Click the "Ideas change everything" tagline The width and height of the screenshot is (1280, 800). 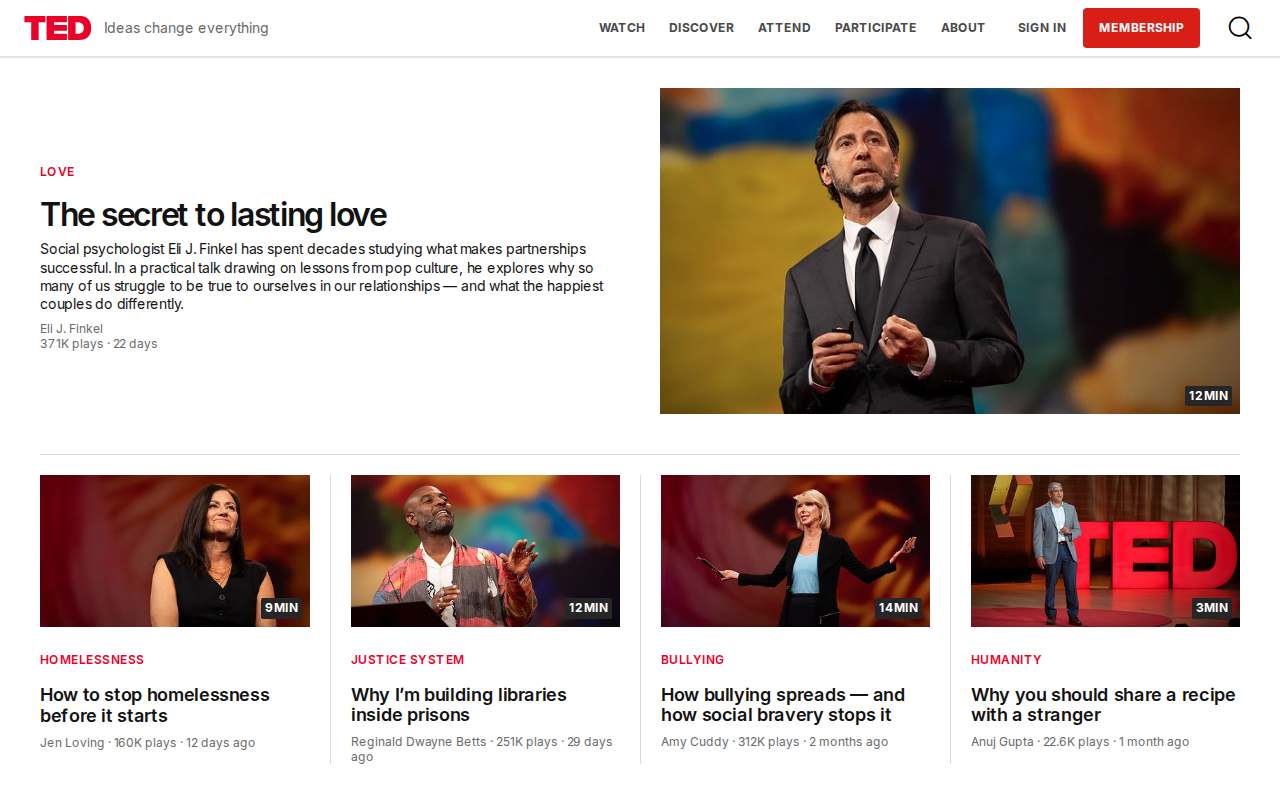[x=186, y=28]
